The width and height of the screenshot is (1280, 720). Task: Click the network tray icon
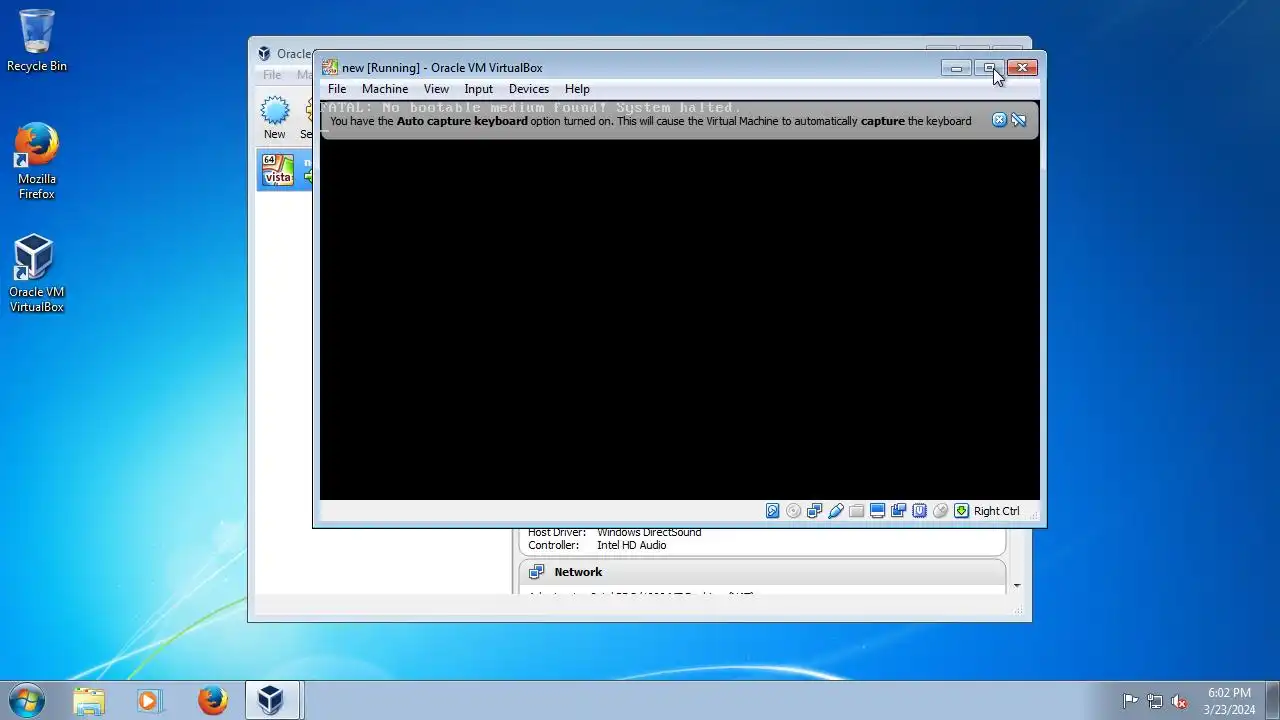pyautogui.click(x=1155, y=701)
